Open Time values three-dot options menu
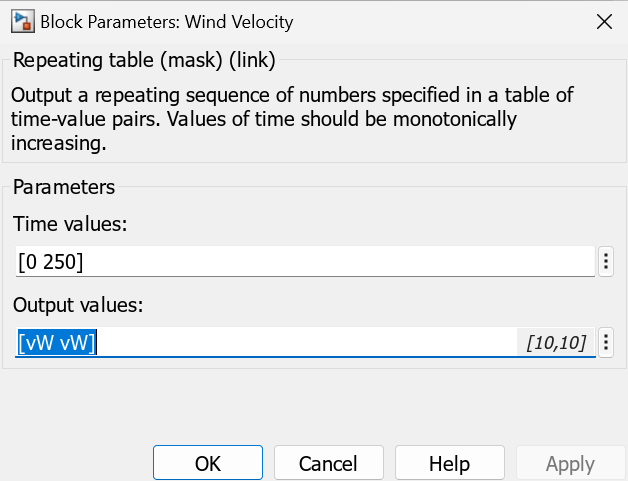Viewport: 628px width, 481px height. pyautogui.click(x=605, y=262)
